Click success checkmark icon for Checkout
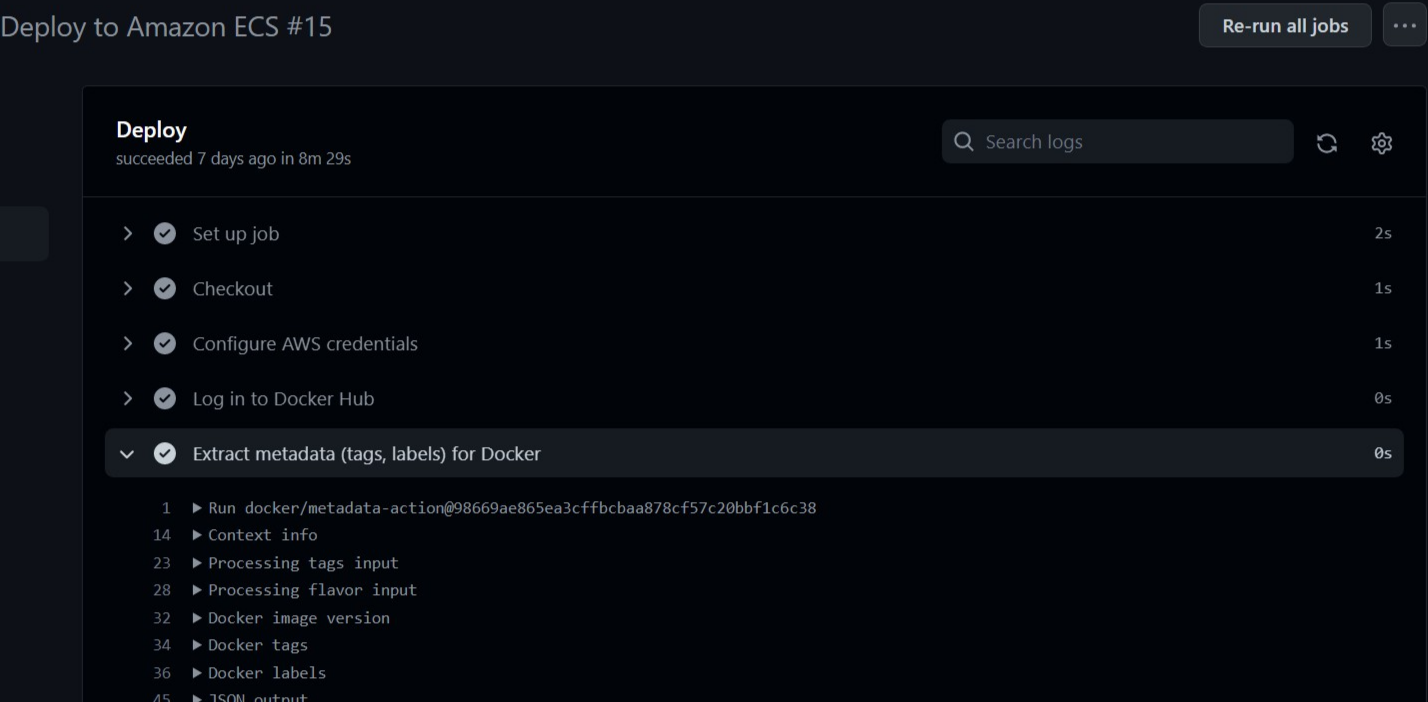 click(x=165, y=288)
